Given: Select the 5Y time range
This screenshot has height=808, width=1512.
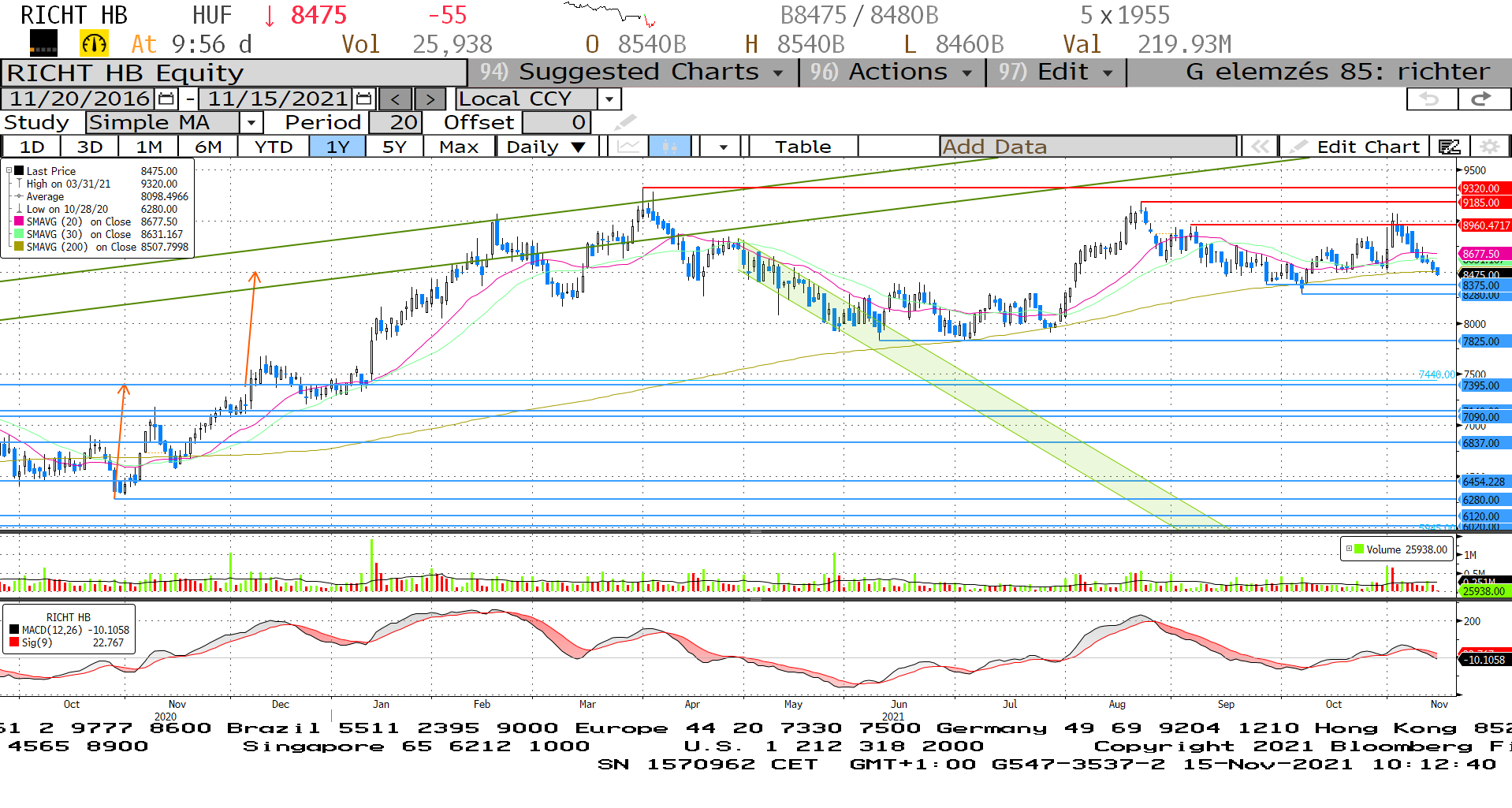Looking at the screenshot, I should click(394, 147).
